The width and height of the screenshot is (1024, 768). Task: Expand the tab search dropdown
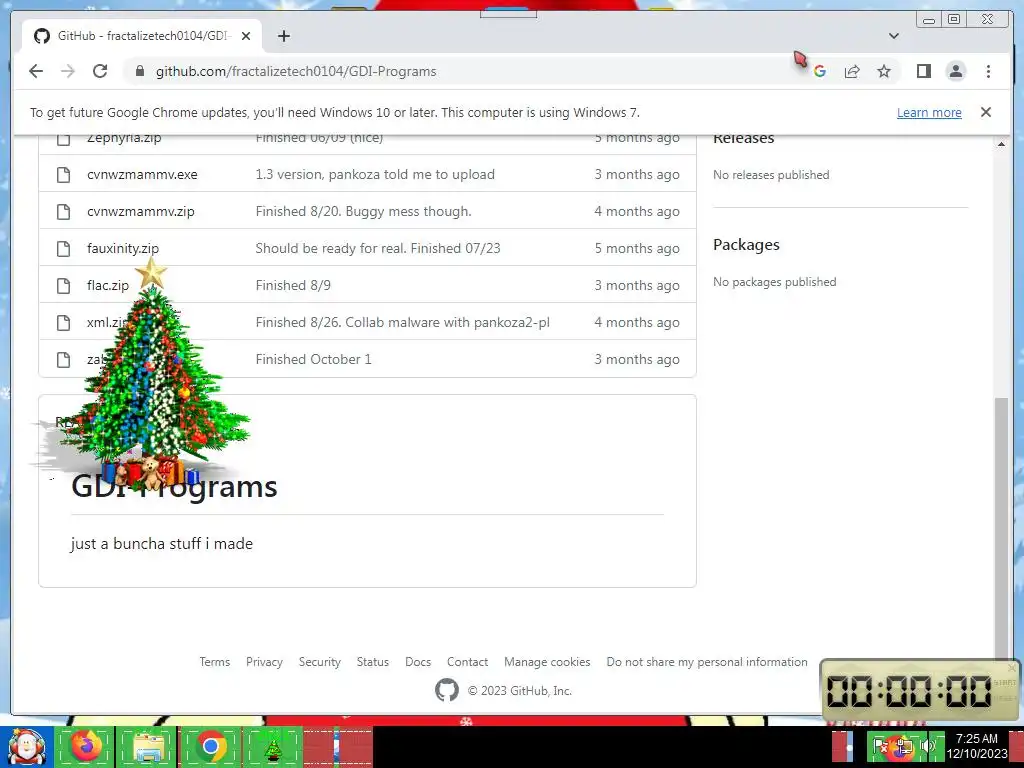(x=893, y=36)
